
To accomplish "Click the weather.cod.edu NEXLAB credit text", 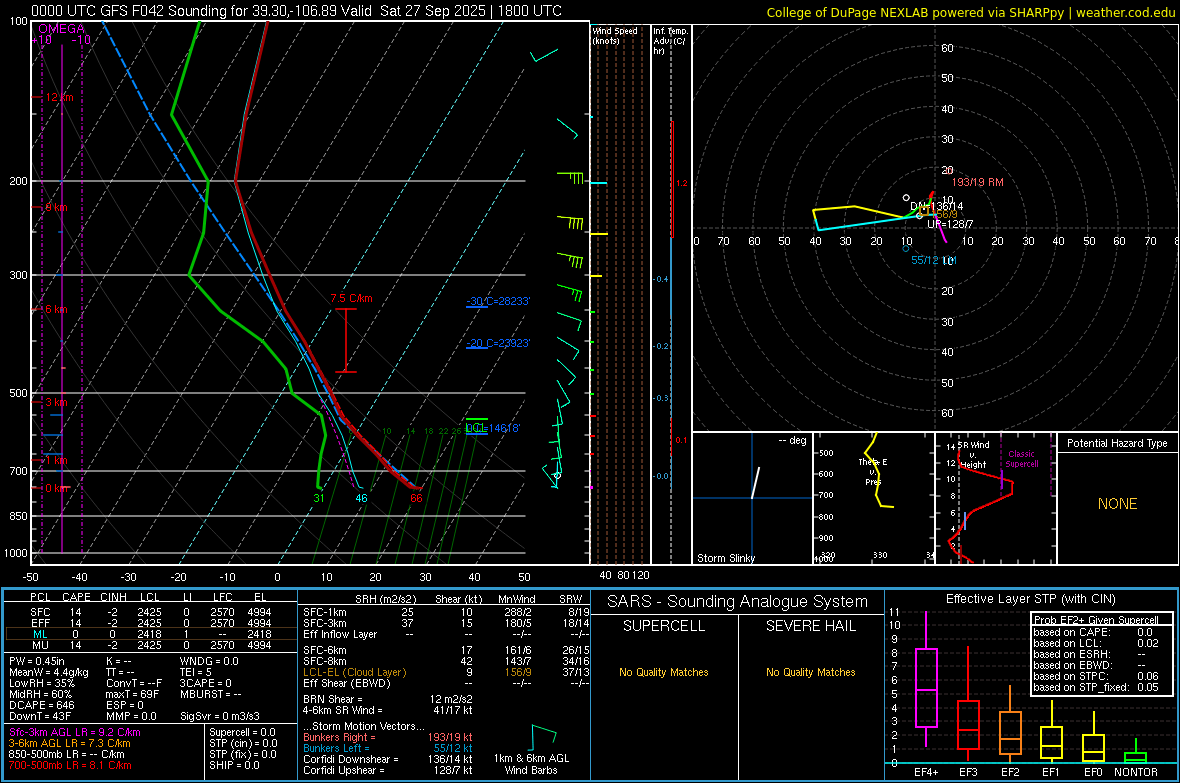I will pos(970,12).
